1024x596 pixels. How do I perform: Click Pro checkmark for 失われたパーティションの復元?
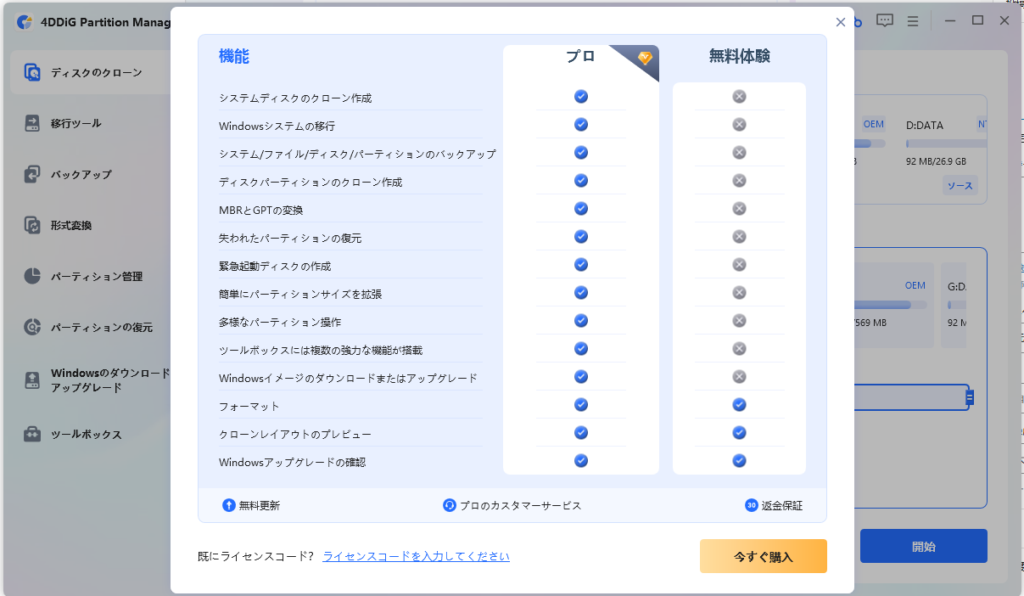pyautogui.click(x=581, y=237)
